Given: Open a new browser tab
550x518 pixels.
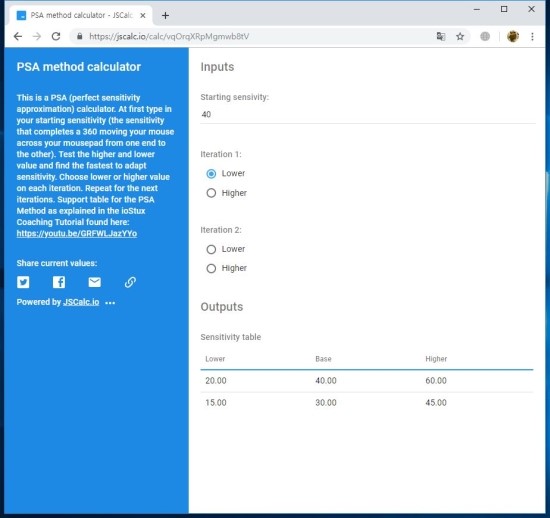Looking at the screenshot, I should [x=165, y=15].
